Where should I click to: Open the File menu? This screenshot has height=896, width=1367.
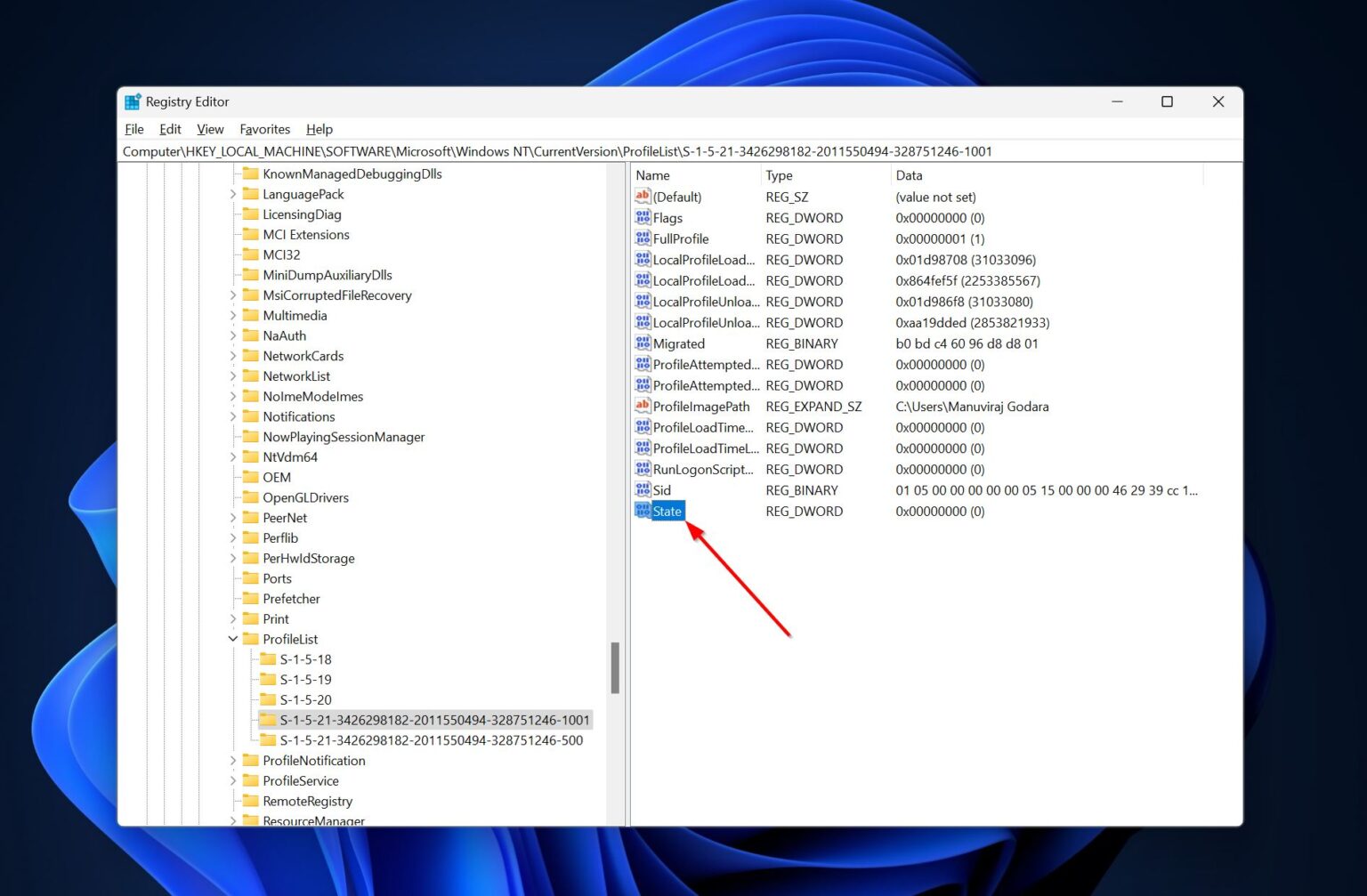click(134, 129)
